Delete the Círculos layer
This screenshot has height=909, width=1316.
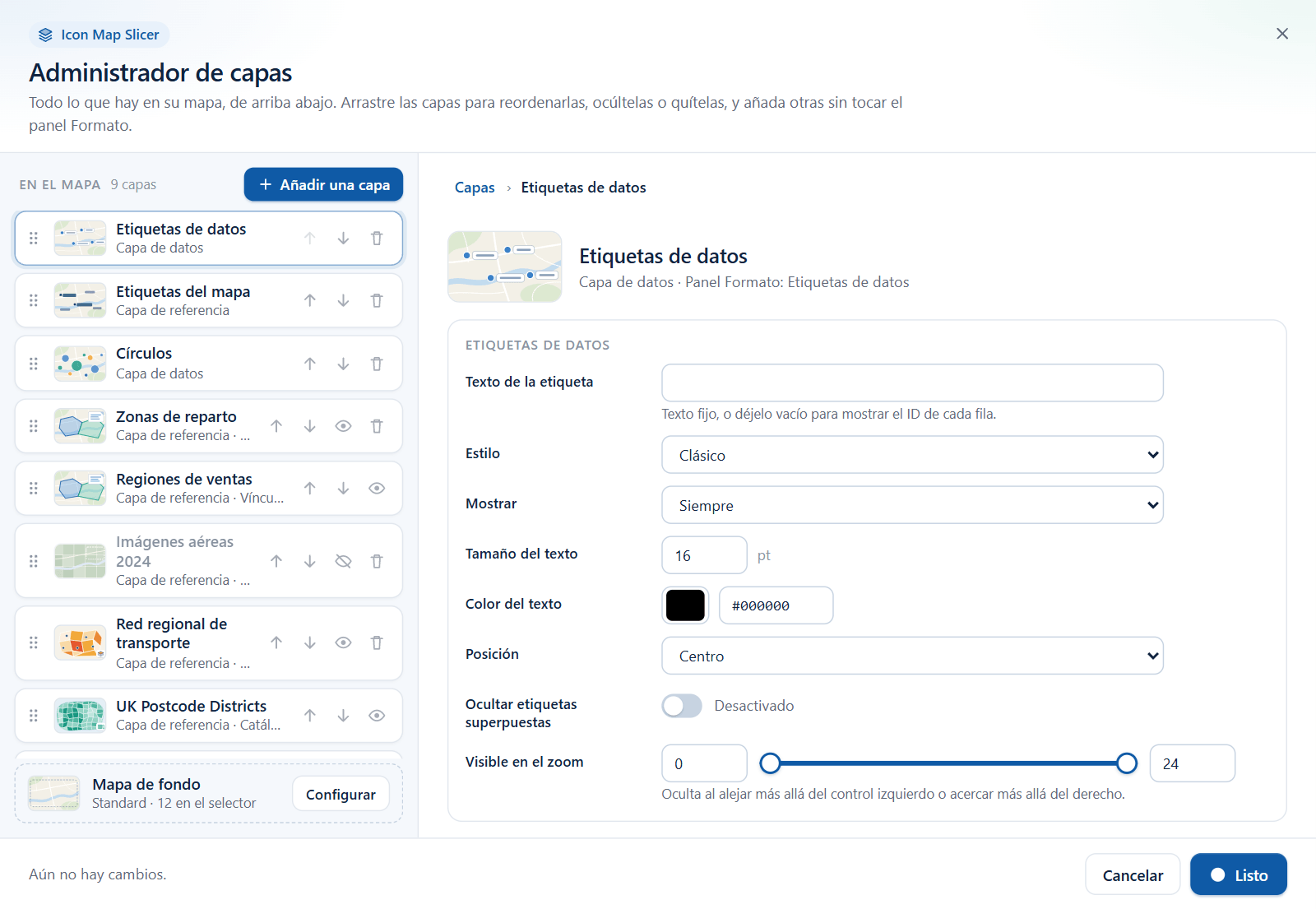[x=377, y=364]
